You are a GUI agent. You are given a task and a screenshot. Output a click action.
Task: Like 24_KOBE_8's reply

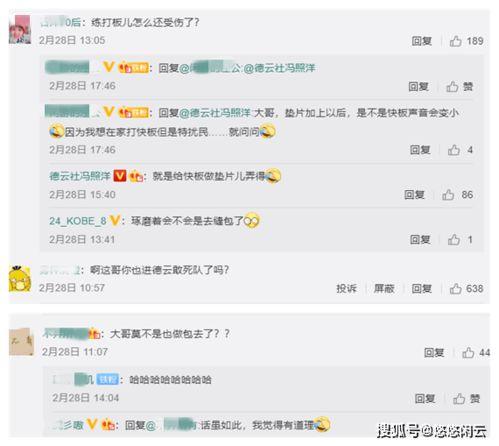(x=454, y=239)
